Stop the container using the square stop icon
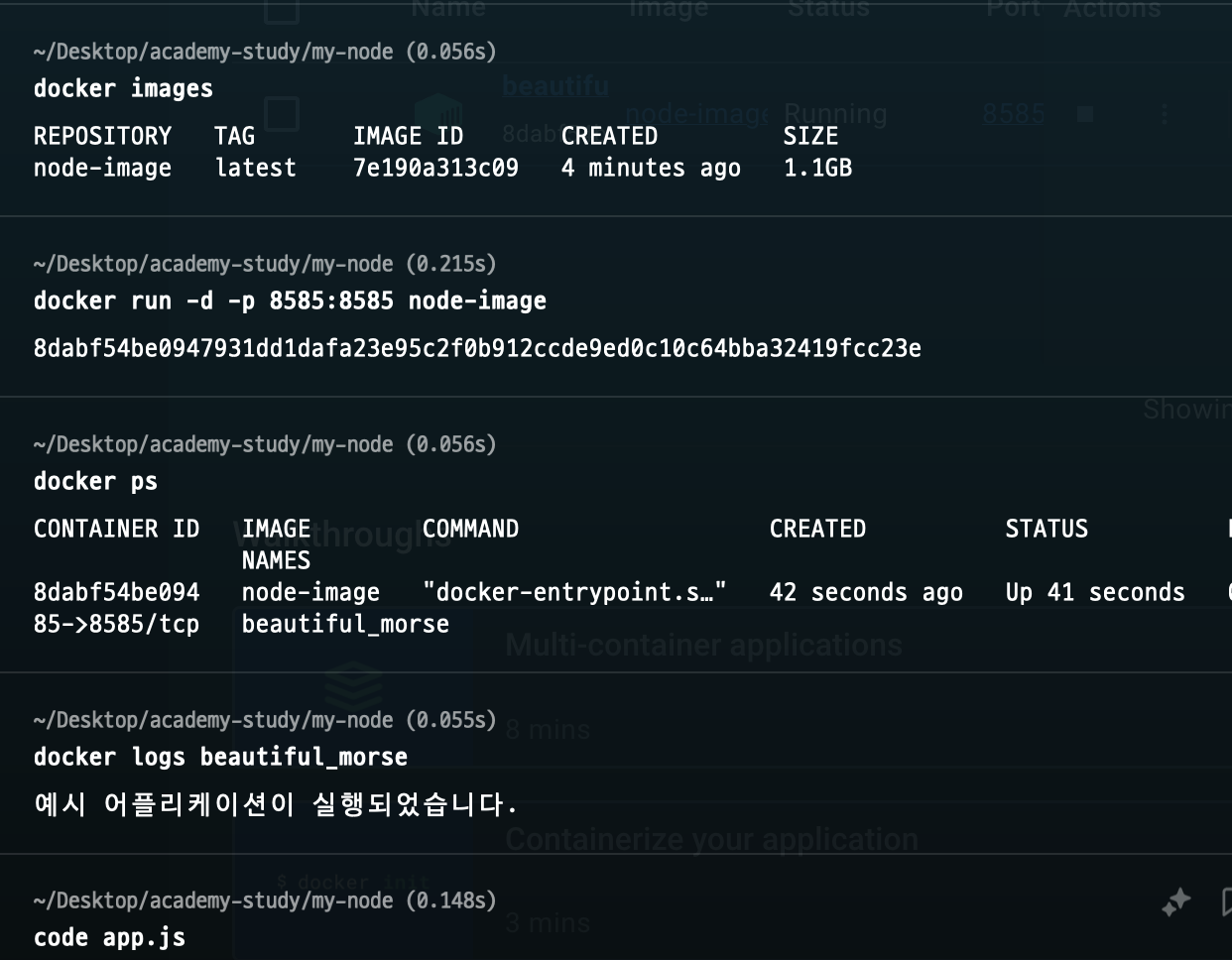This screenshot has height=960, width=1232. (1085, 114)
